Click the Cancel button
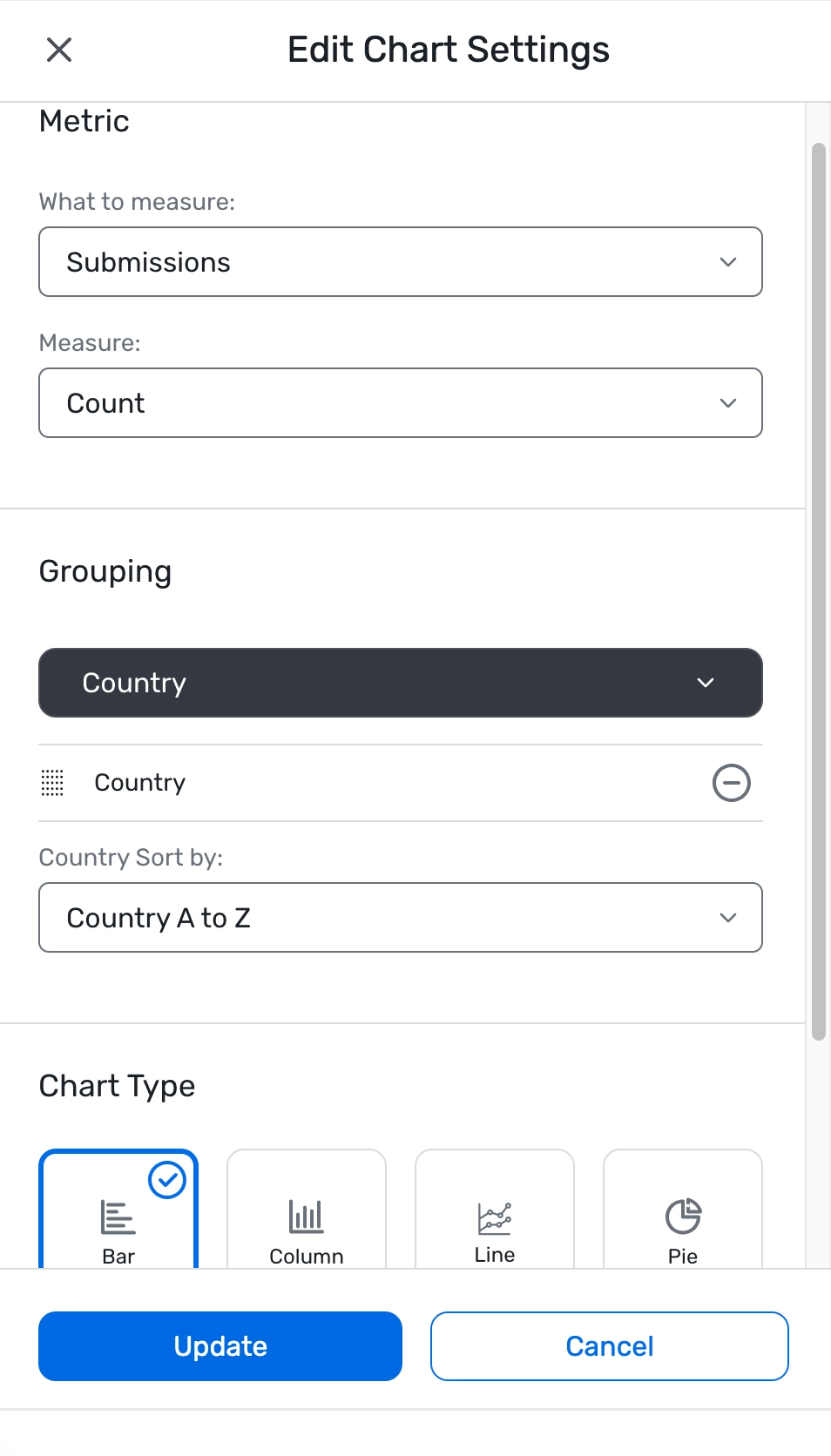831x1456 pixels. [x=610, y=1346]
